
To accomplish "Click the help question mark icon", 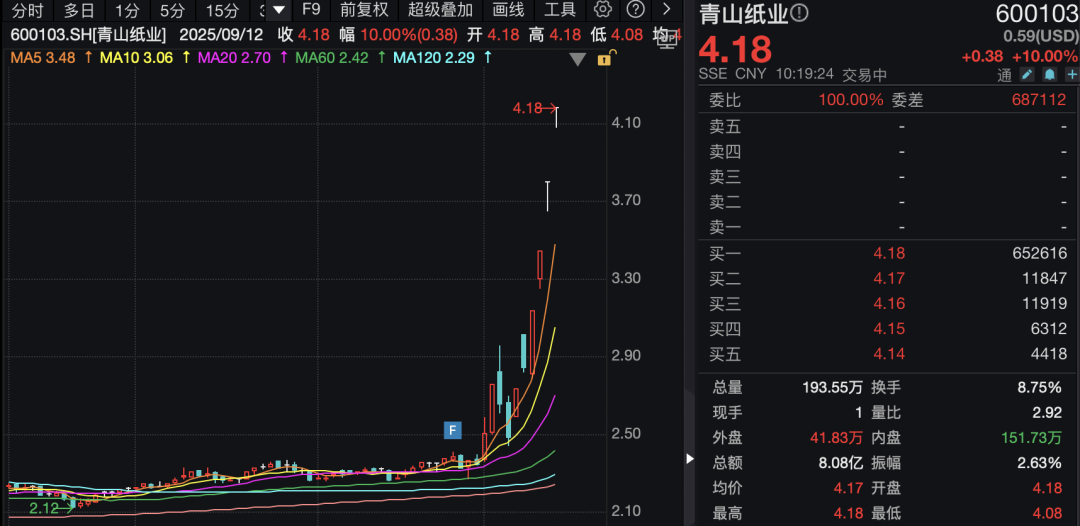I will pyautogui.click(x=635, y=10).
